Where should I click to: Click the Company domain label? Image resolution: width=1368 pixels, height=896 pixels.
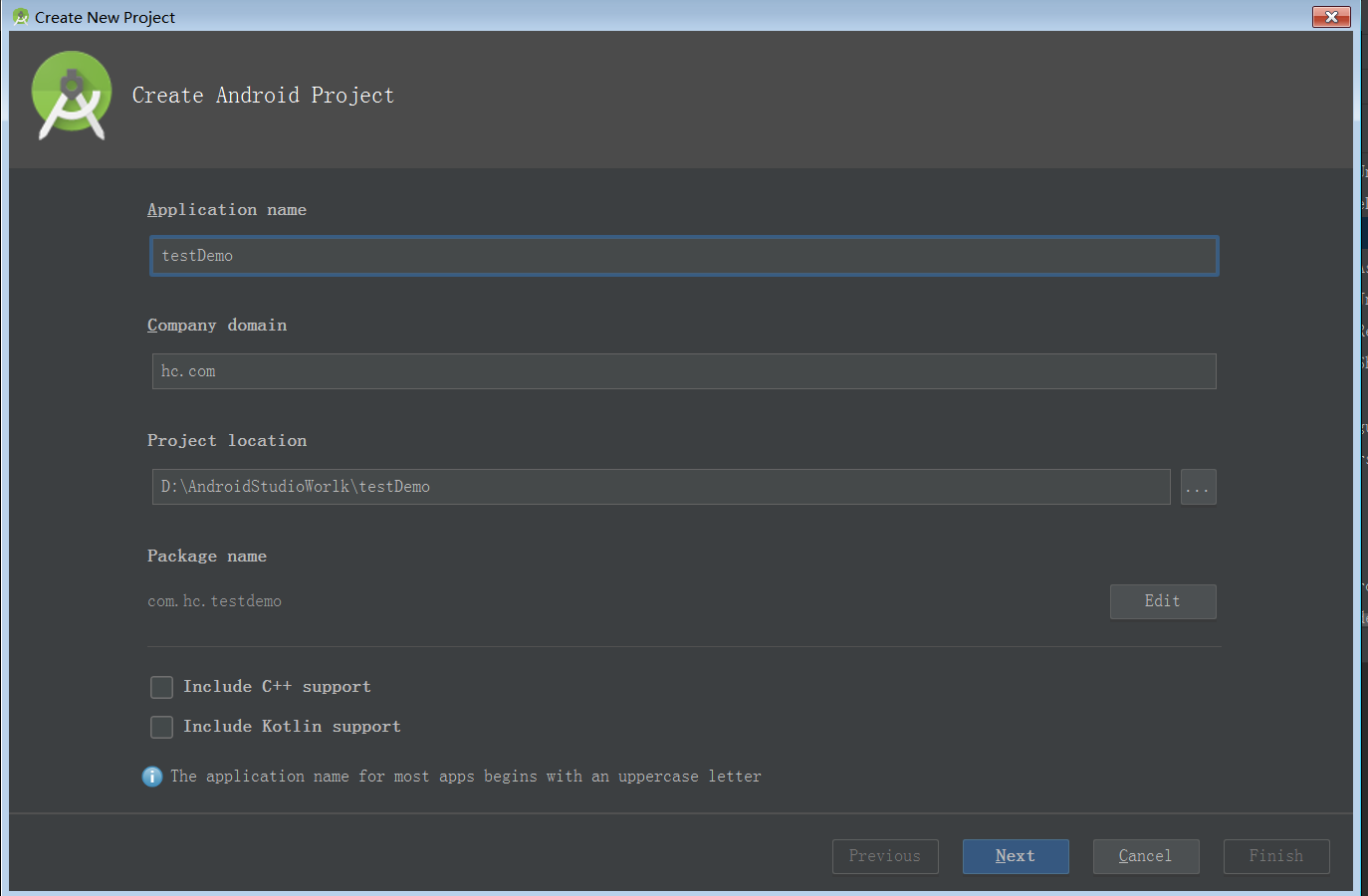pyautogui.click(x=217, y=326)
